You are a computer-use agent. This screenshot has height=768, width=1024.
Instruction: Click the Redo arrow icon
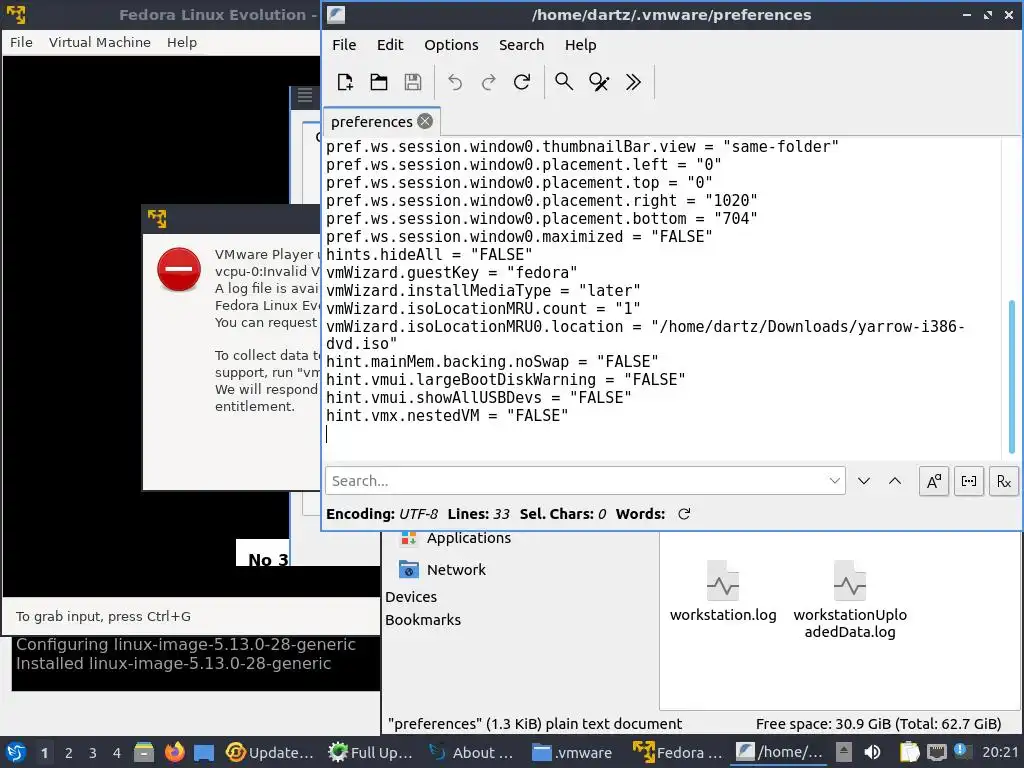[x=488, y=82]
